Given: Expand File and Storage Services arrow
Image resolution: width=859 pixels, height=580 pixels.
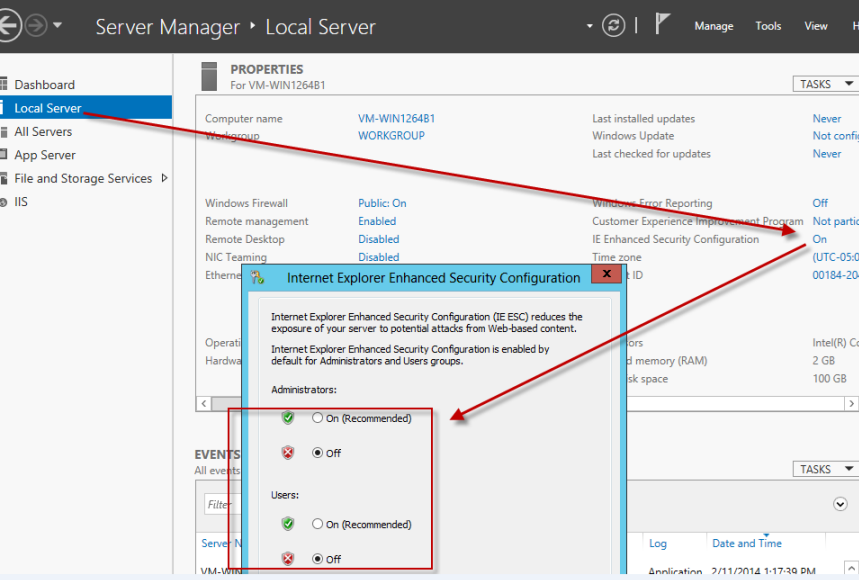Looking at the screenshot, I should [164, 178].
